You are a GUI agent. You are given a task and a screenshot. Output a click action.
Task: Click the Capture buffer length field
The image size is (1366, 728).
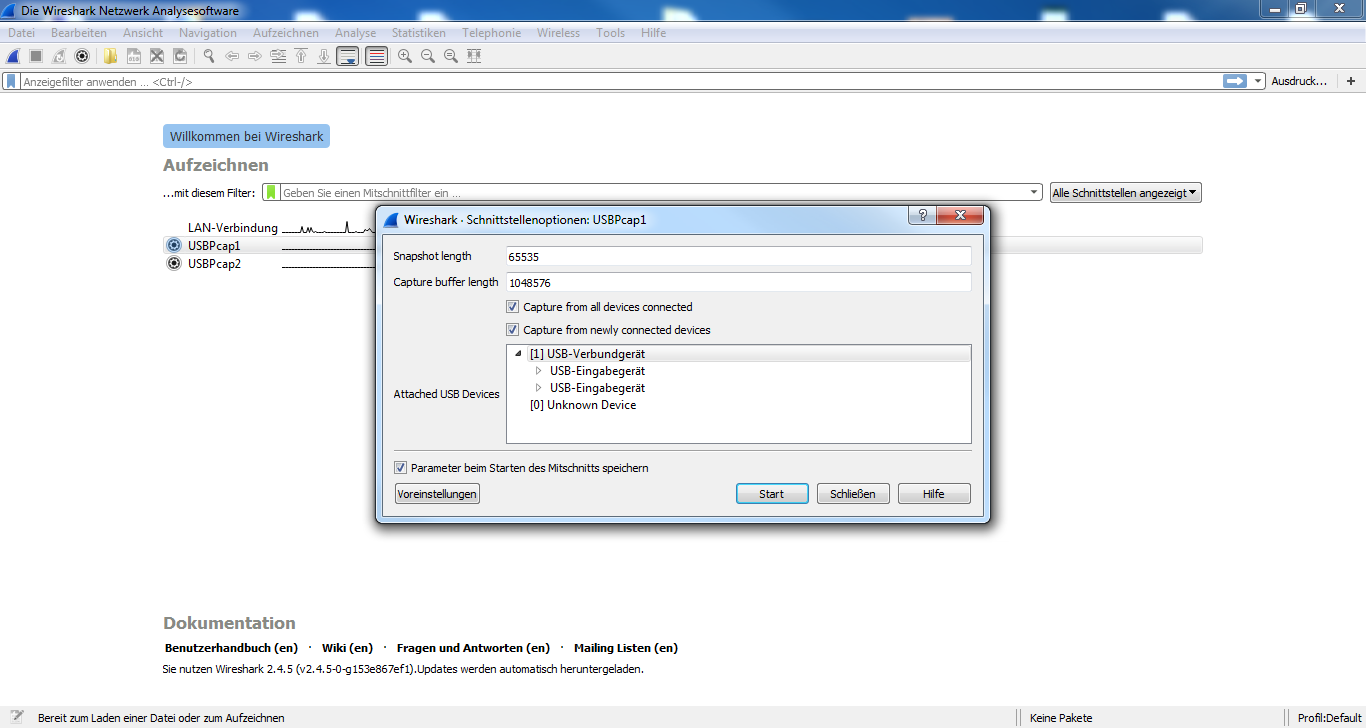(x=739, y=283)
